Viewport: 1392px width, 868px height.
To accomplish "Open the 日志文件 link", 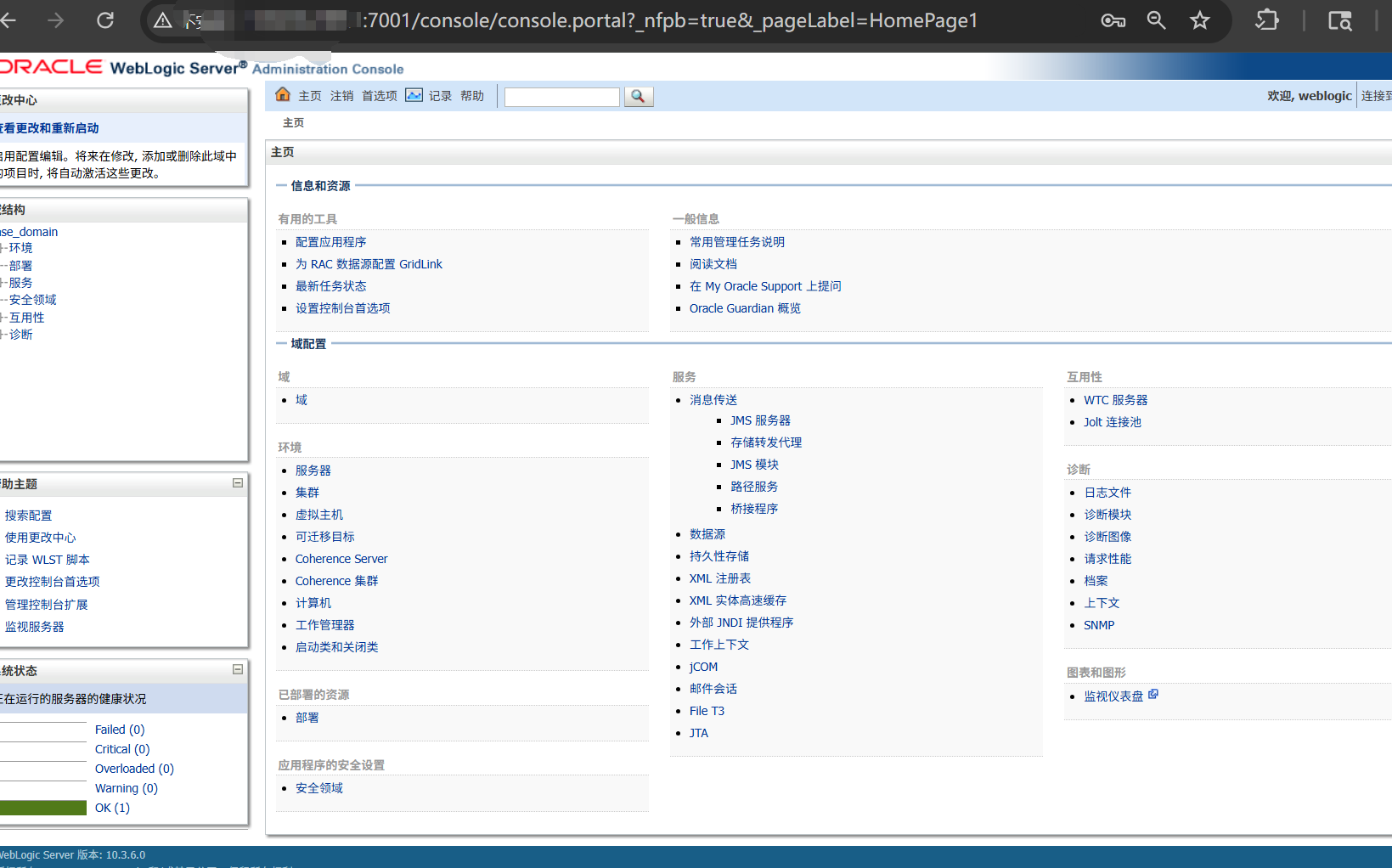I will pos(1107,493).
